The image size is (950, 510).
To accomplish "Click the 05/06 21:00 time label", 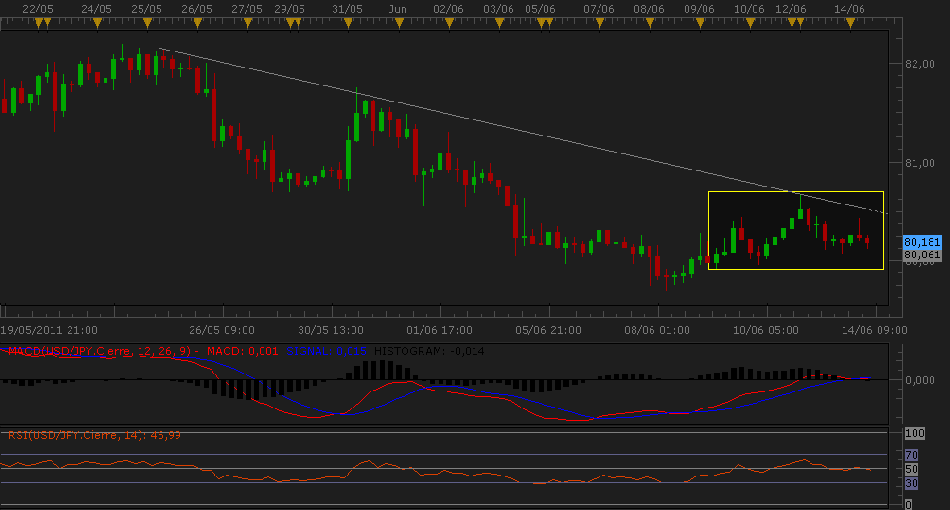I will pos(548,330).
